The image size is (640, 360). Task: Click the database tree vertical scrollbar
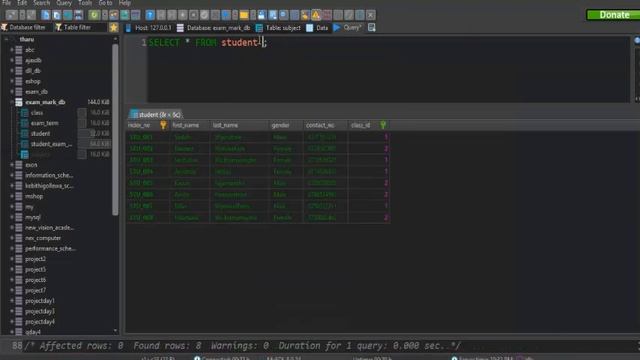(115, 130)
